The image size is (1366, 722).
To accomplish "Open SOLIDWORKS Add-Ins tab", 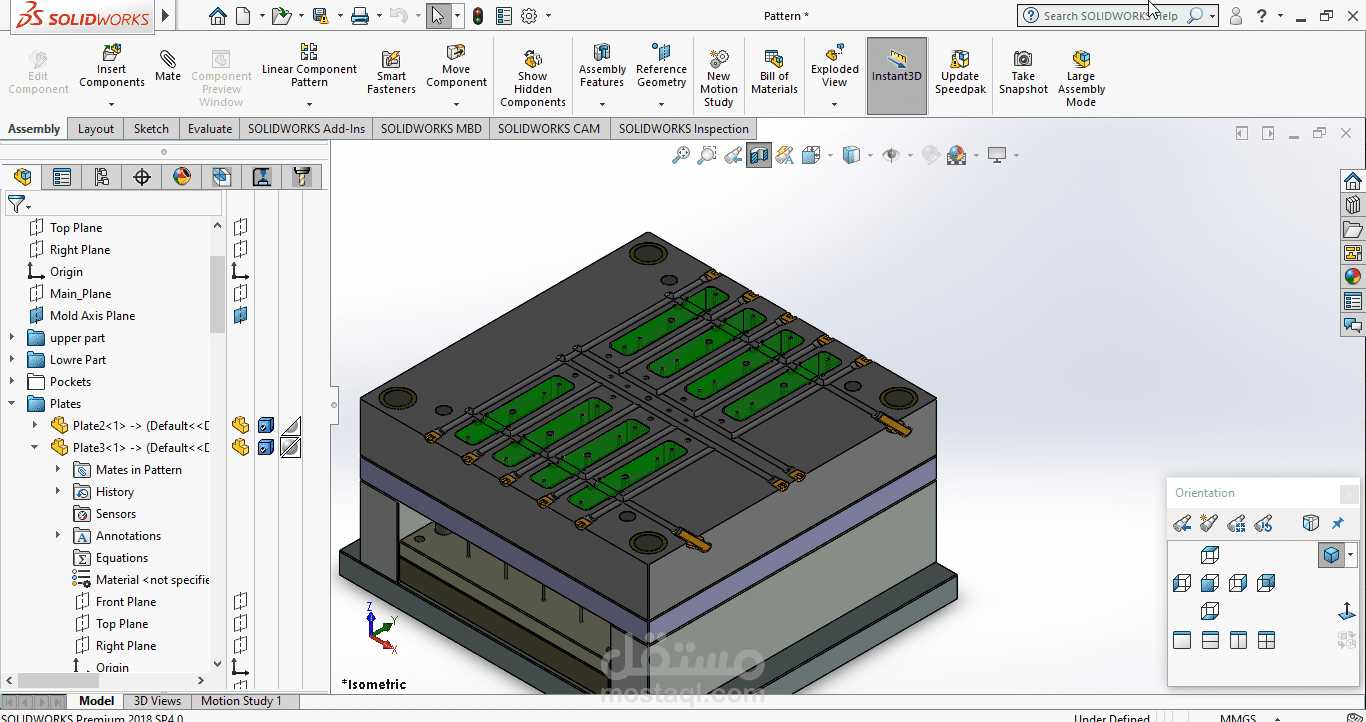I will tap(306, 129).
